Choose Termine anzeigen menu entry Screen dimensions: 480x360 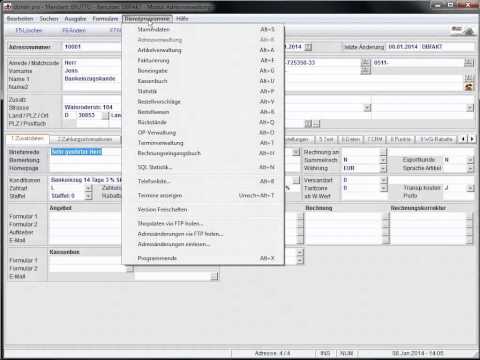coord(204,196)
